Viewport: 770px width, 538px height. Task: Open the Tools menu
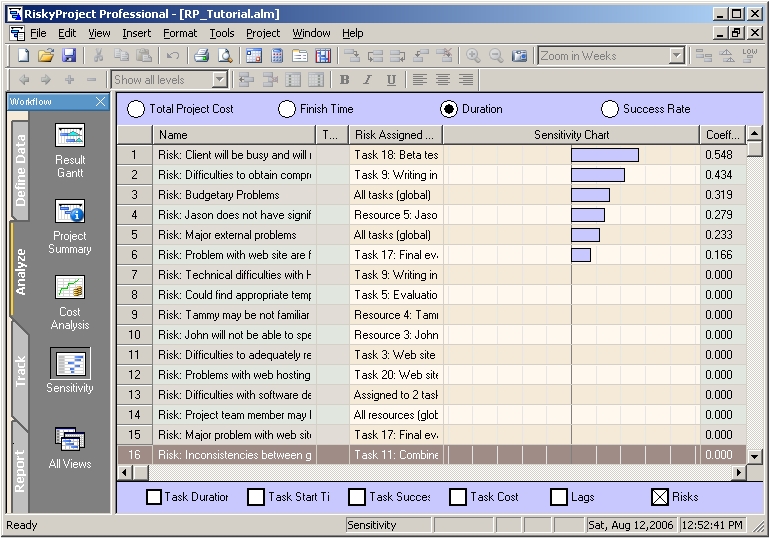(x=221, y=33)
